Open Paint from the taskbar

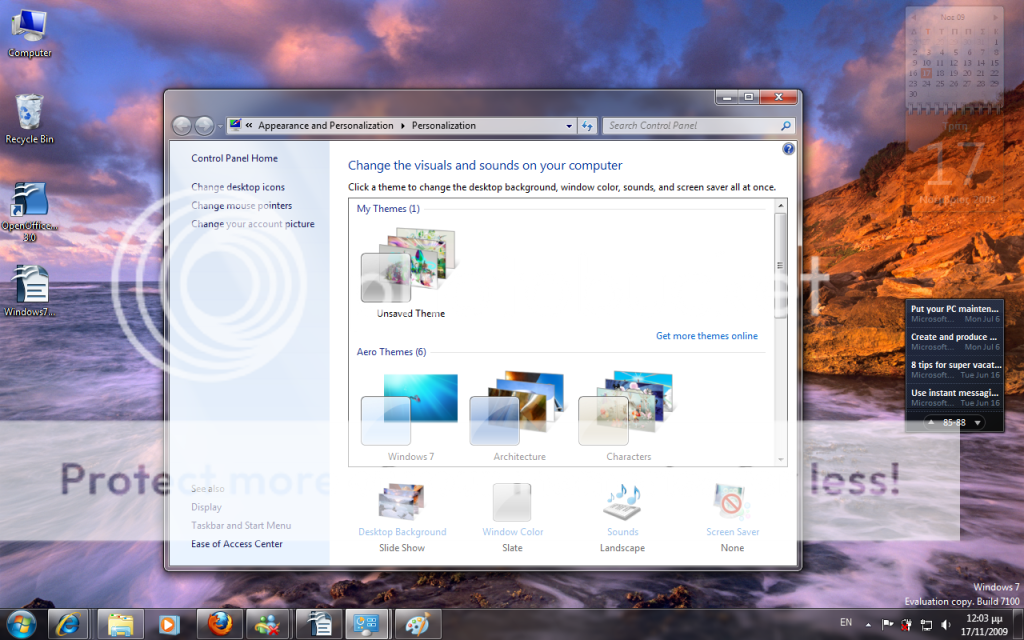(417, 624)
